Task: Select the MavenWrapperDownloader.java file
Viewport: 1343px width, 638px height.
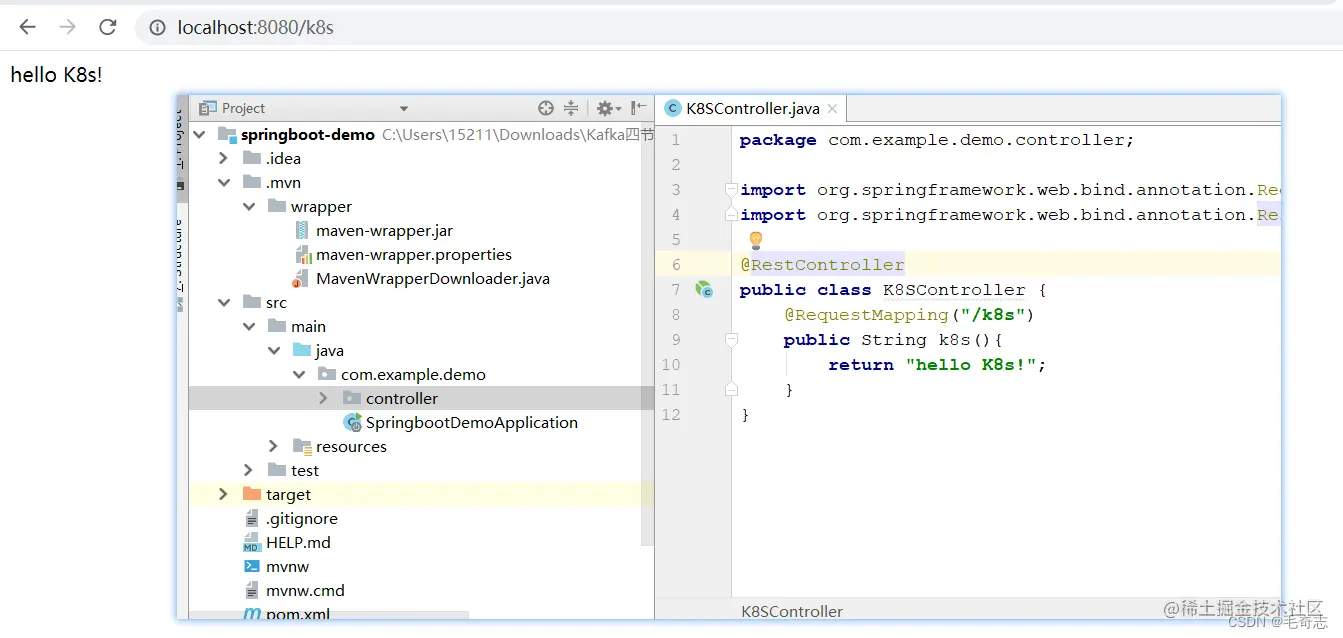Action: (433, 278)
